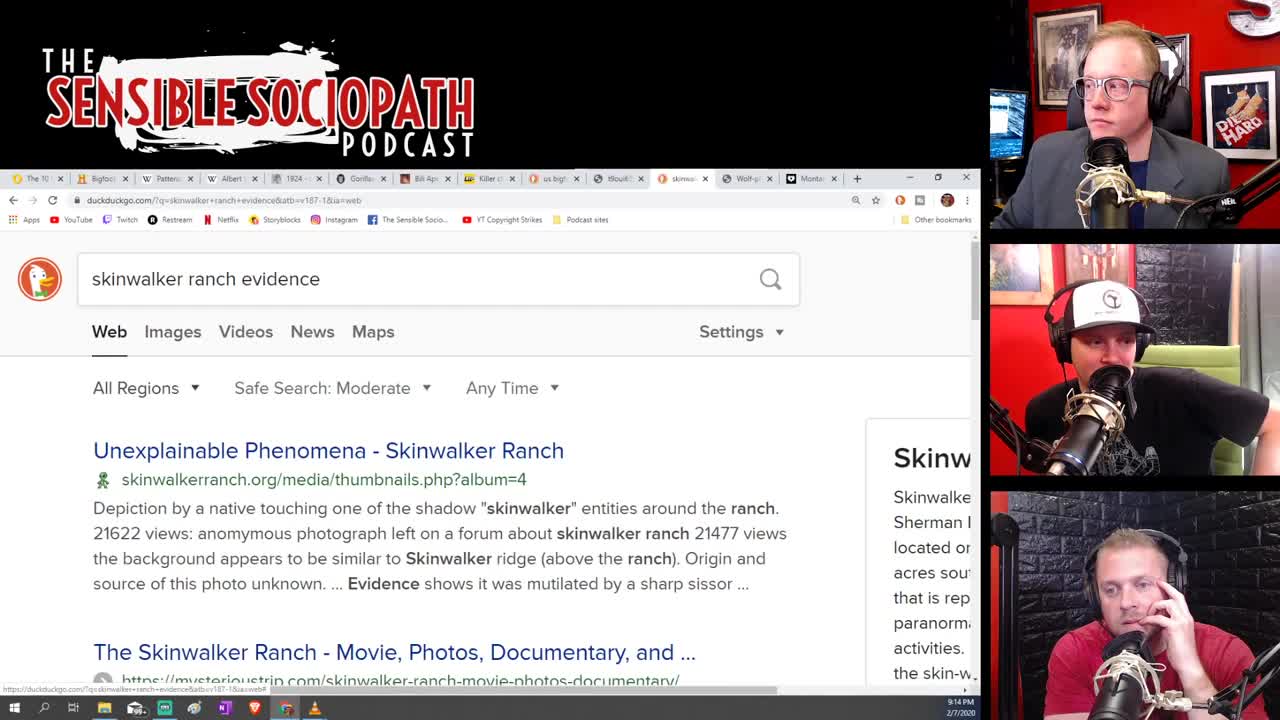Close the skinwalker browser tab
Viewport: 1280px width, 720px height.
(x=705, y=179)
